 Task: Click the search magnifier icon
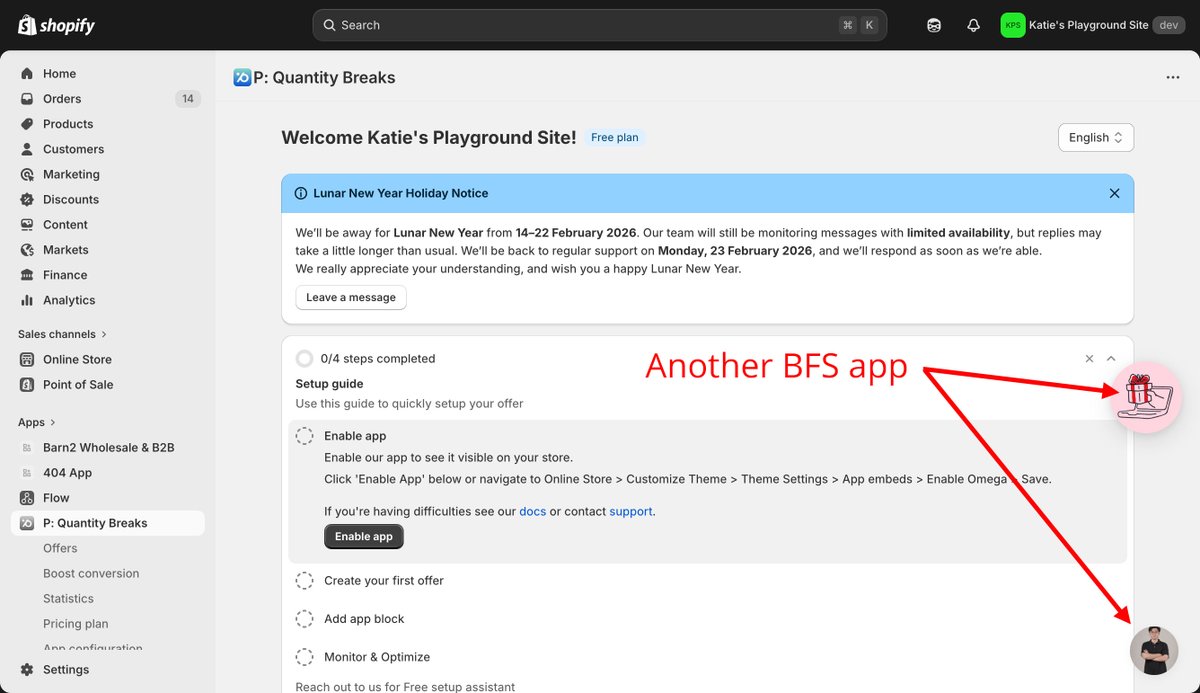tap(329, 25)
